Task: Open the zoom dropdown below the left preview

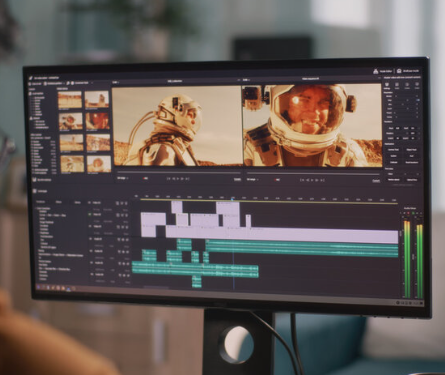Action: [123, 178]
